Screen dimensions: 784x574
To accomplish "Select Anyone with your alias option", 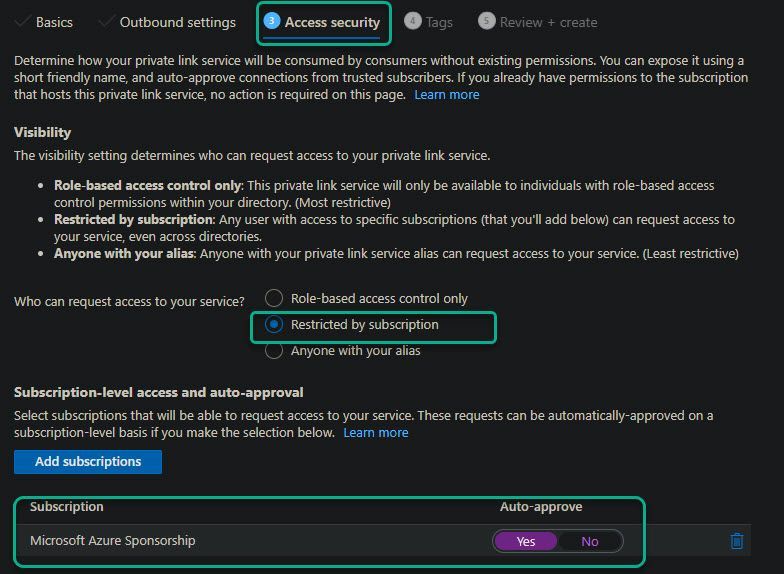I will point(274,351).
